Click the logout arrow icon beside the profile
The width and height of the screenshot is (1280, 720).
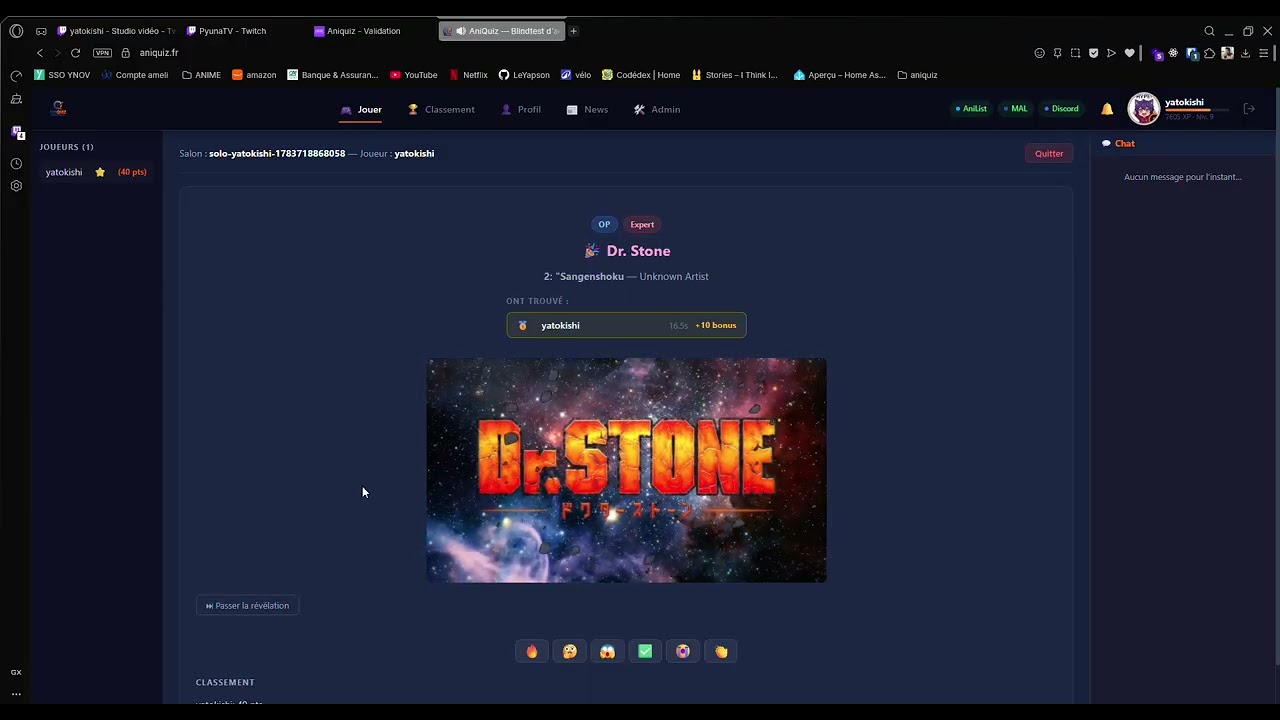coord(1249,109)
